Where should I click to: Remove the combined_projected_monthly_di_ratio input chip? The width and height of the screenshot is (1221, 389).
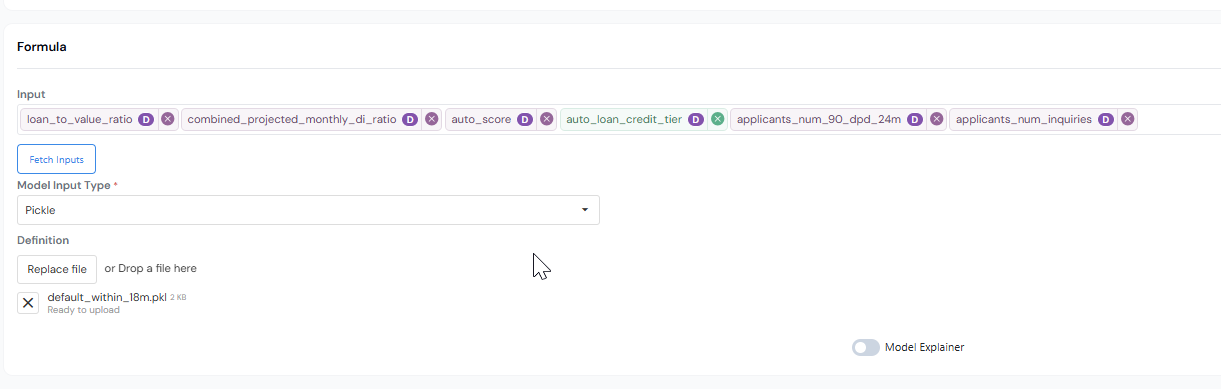pos(432,119)
